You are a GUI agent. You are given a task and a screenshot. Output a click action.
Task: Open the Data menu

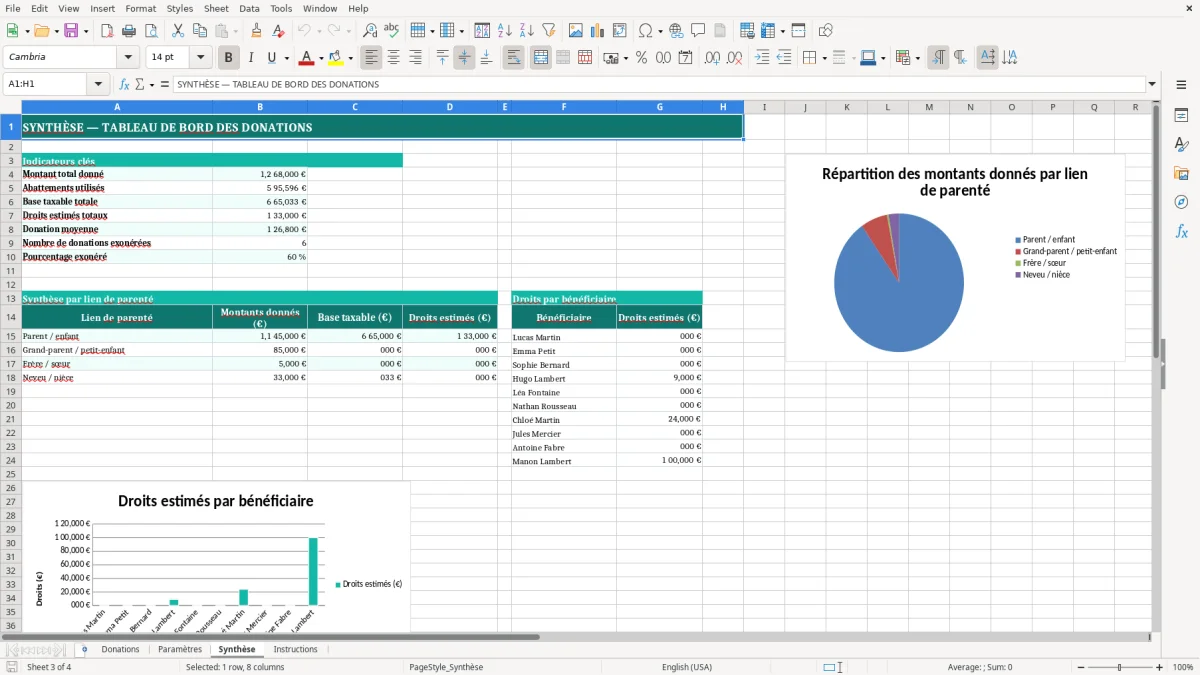tap(249, 8)
